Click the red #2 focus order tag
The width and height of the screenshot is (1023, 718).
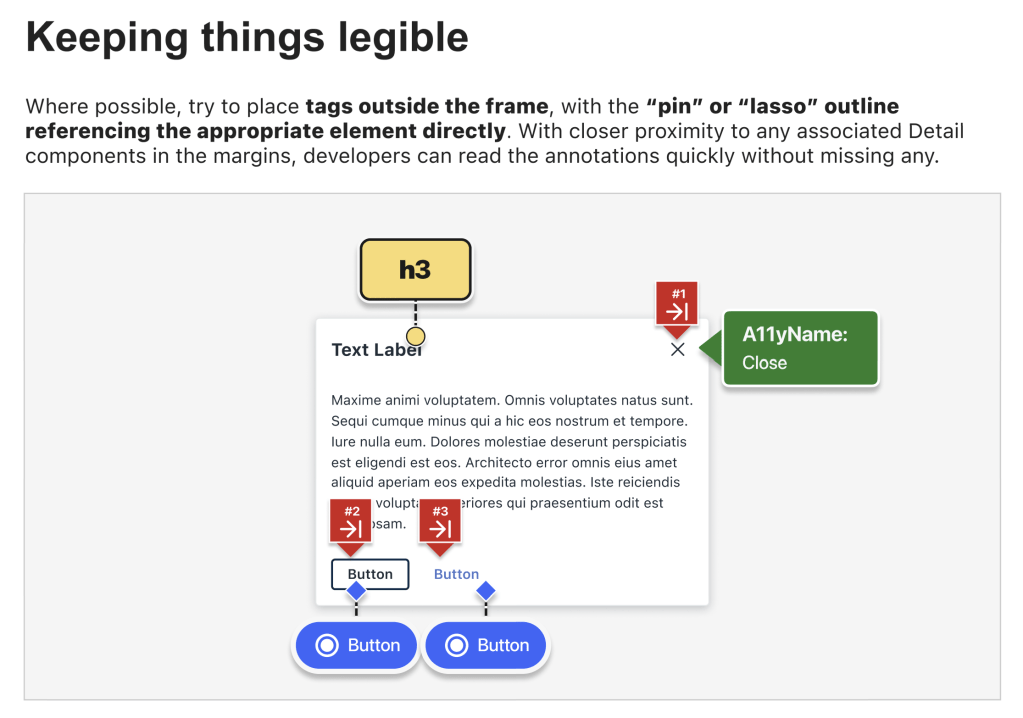tap(351, 522)
